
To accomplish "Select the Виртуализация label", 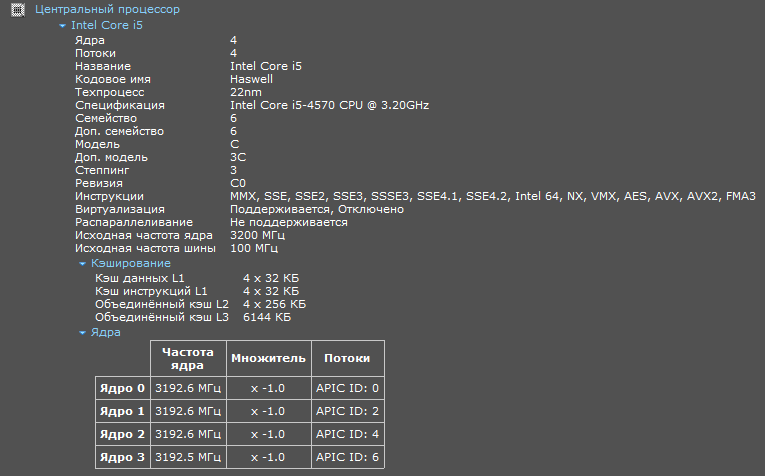I will pos(120,209).
